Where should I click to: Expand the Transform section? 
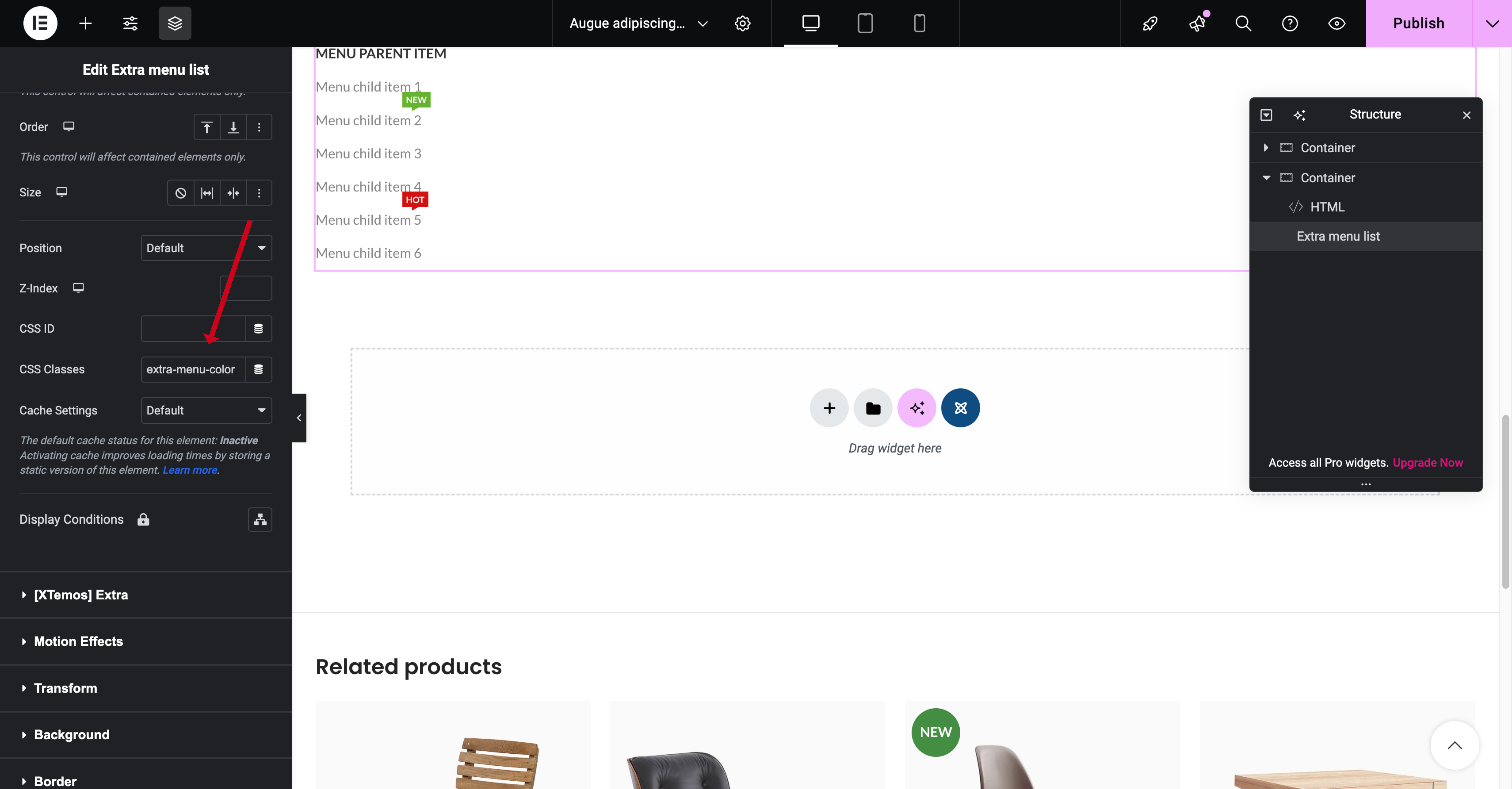(x=145, y=688)
